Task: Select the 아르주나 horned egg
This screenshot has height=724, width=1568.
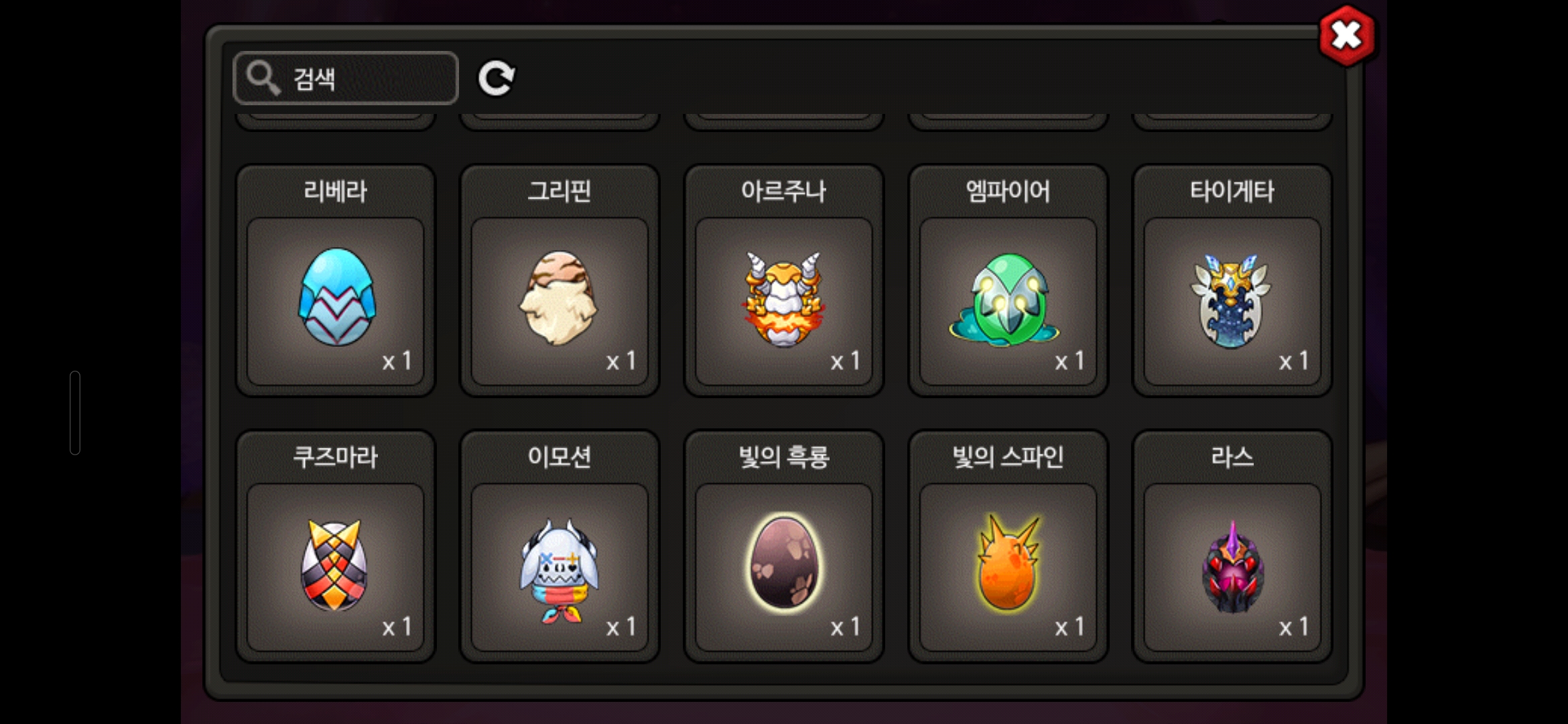Action: coord(783,300)
